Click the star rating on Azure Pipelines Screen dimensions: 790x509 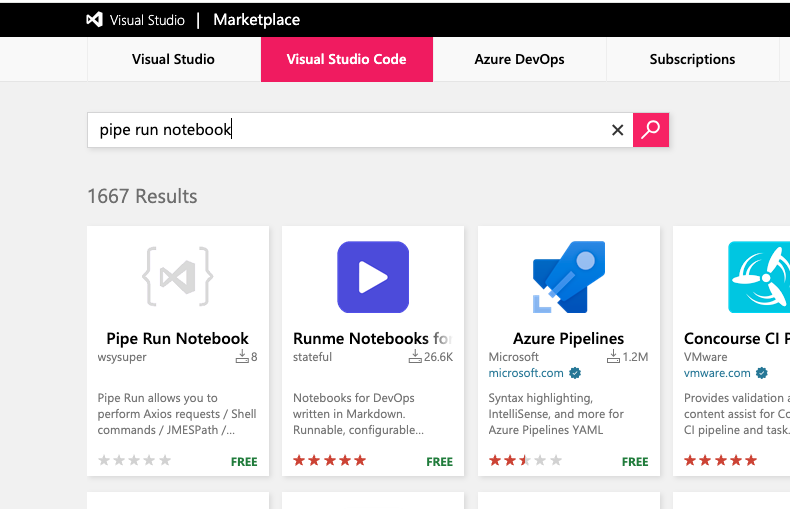pyautogui.click(x=525, y=460)
